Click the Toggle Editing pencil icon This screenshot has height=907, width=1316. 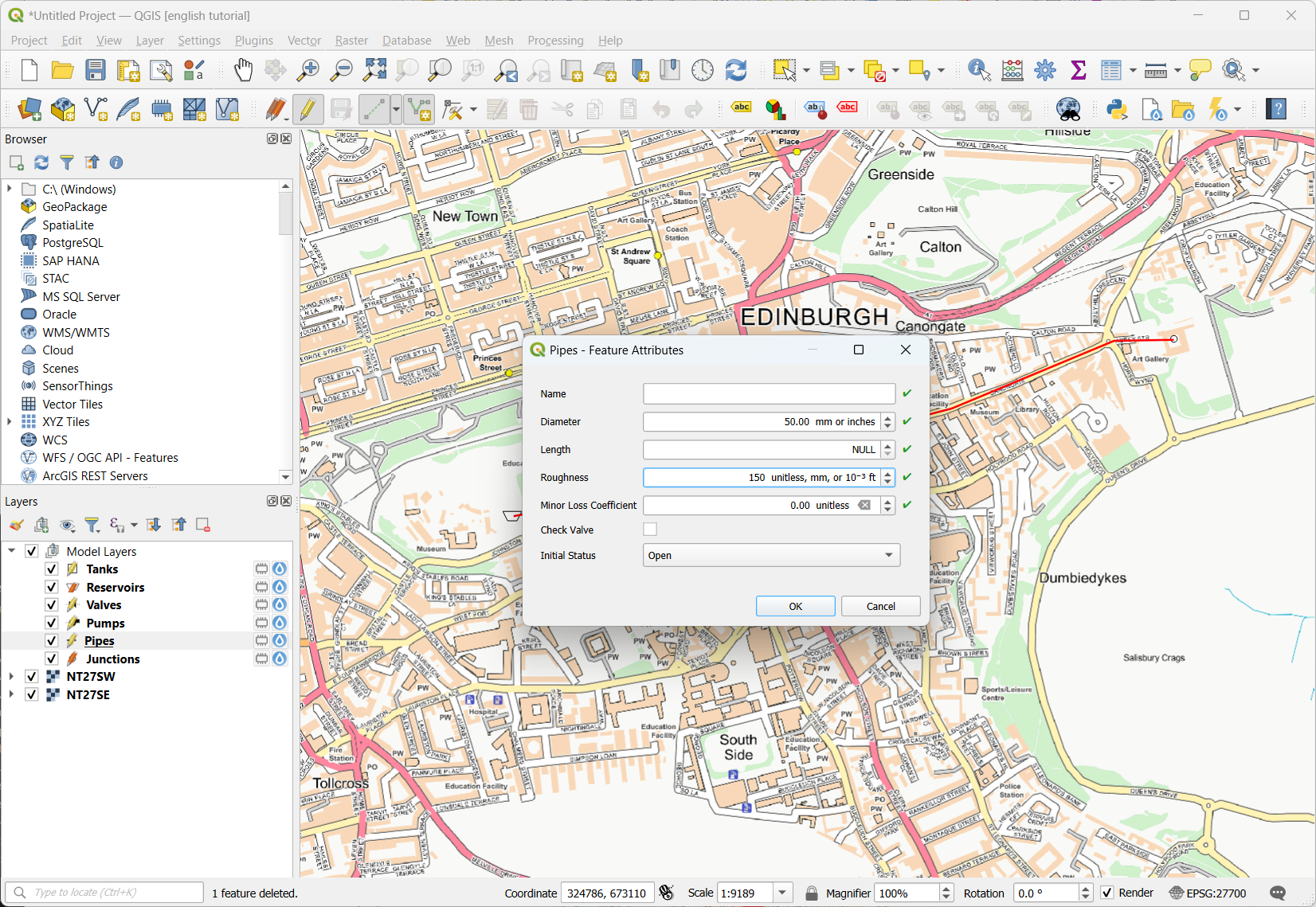307,109
